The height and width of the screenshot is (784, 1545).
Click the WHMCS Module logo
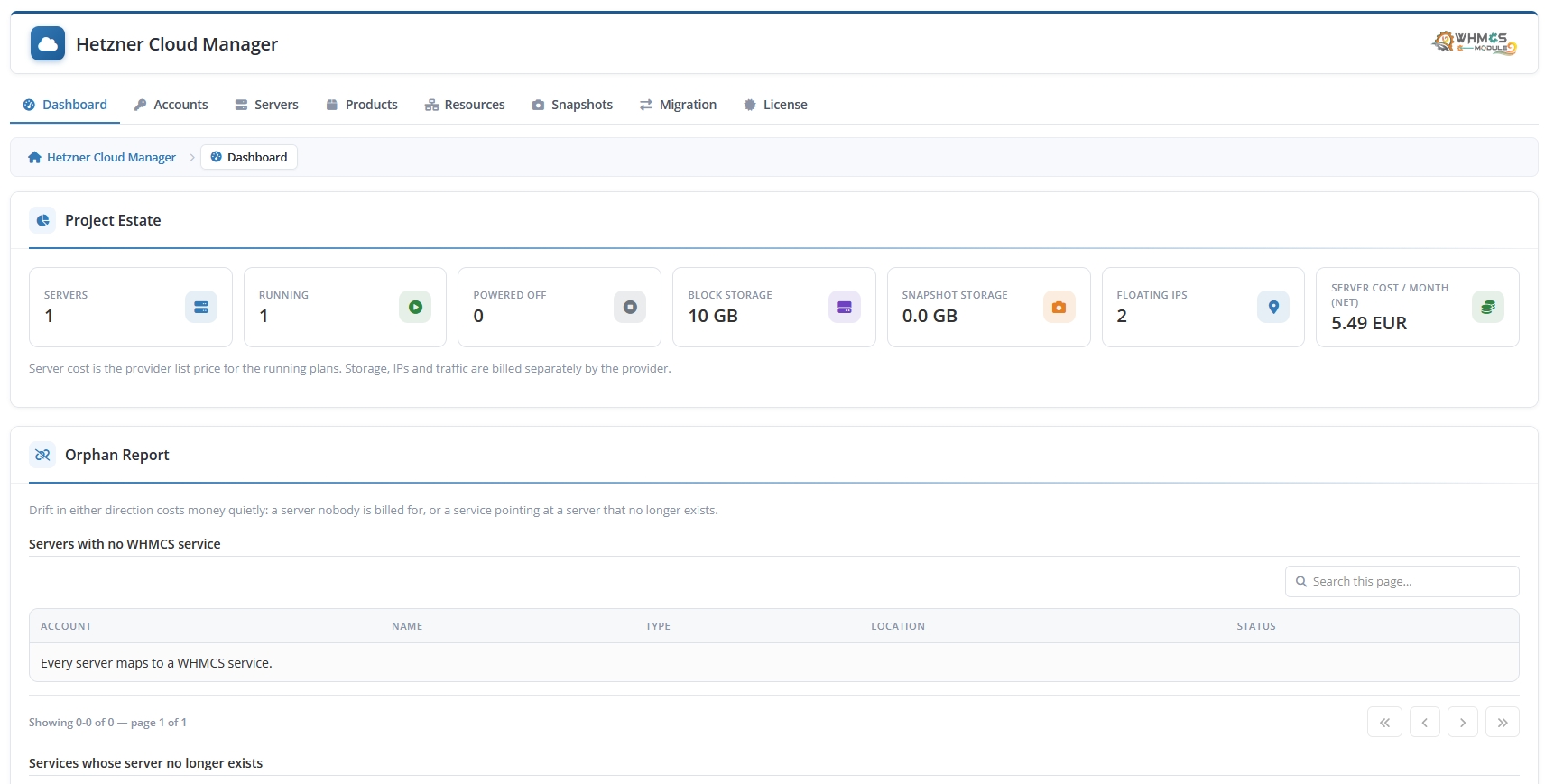[1474, 42]
